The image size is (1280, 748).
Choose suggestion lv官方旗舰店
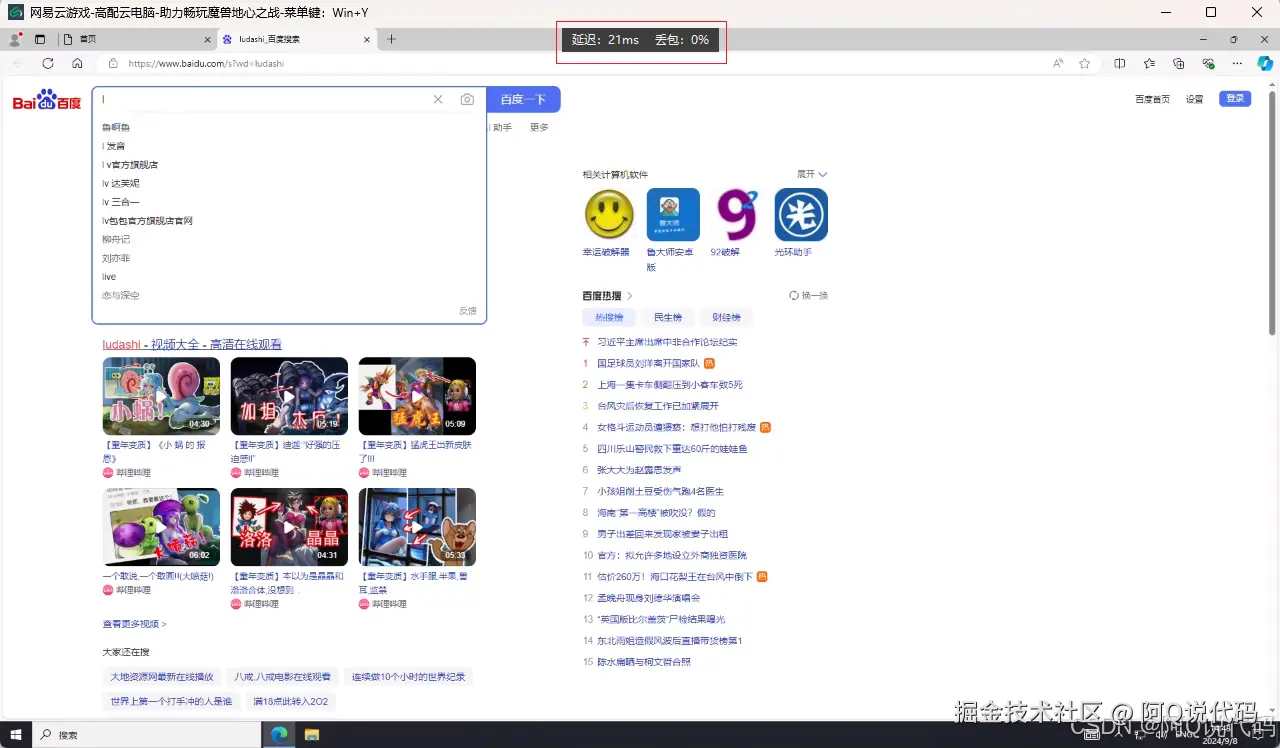130,164
